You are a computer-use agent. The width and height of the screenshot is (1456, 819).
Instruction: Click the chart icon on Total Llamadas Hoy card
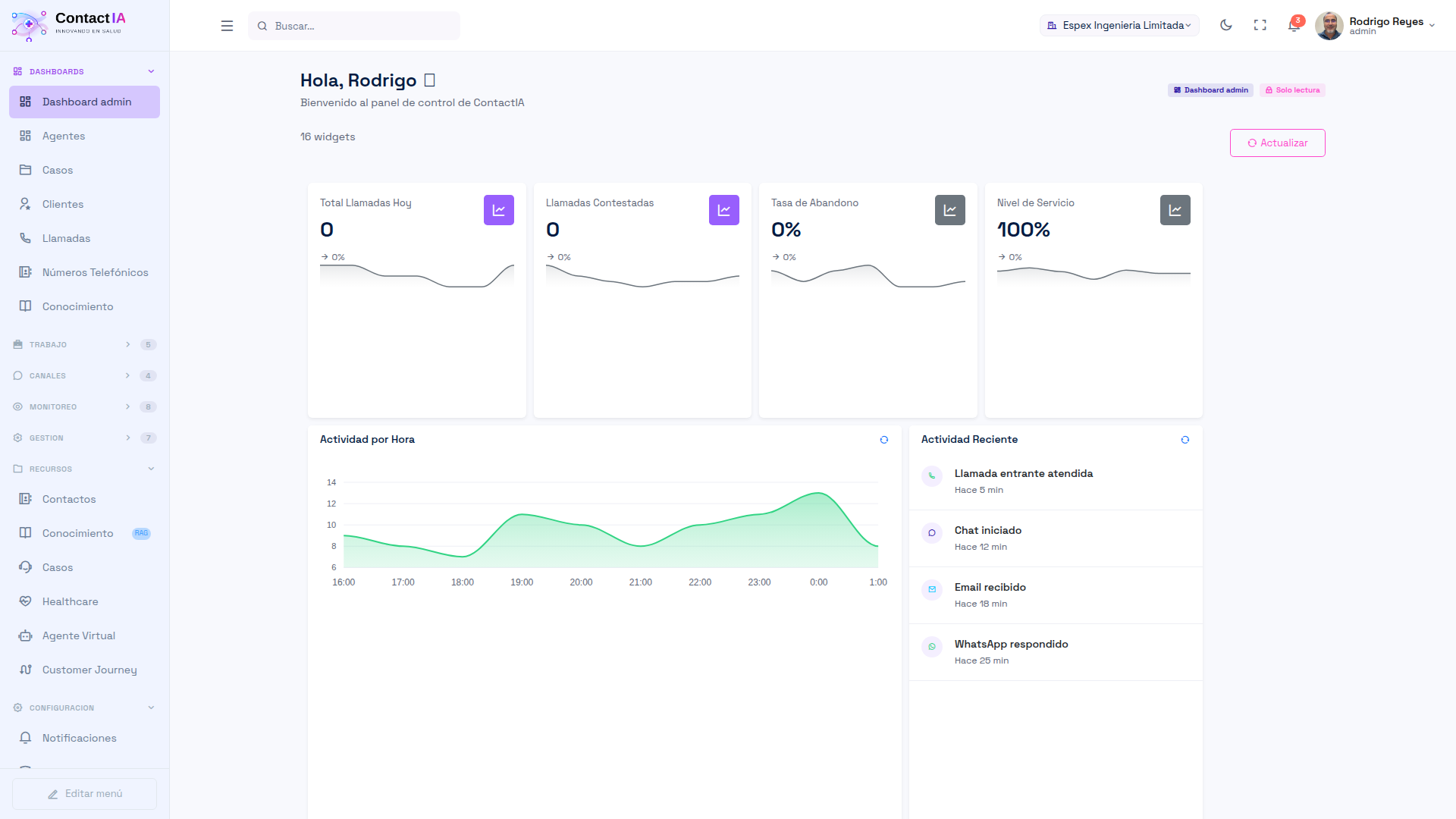point(498,210)
